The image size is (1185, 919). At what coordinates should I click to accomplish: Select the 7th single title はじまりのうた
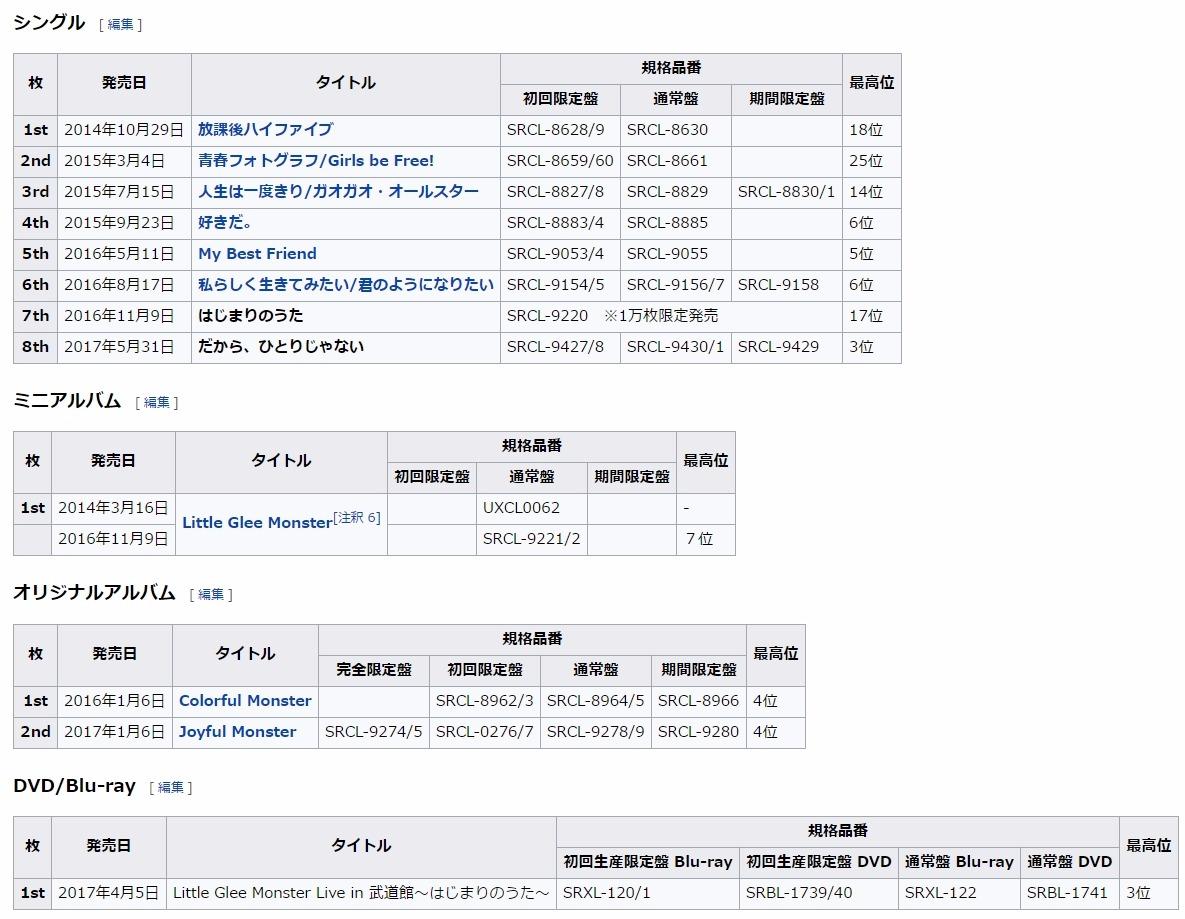click(x=251, y=315)
